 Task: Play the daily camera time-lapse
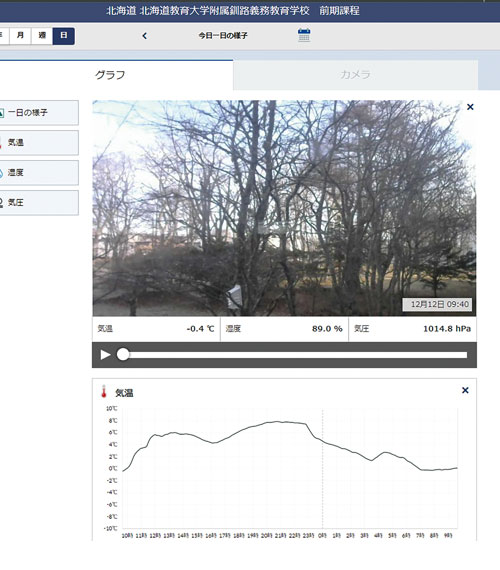pos(105,355)
